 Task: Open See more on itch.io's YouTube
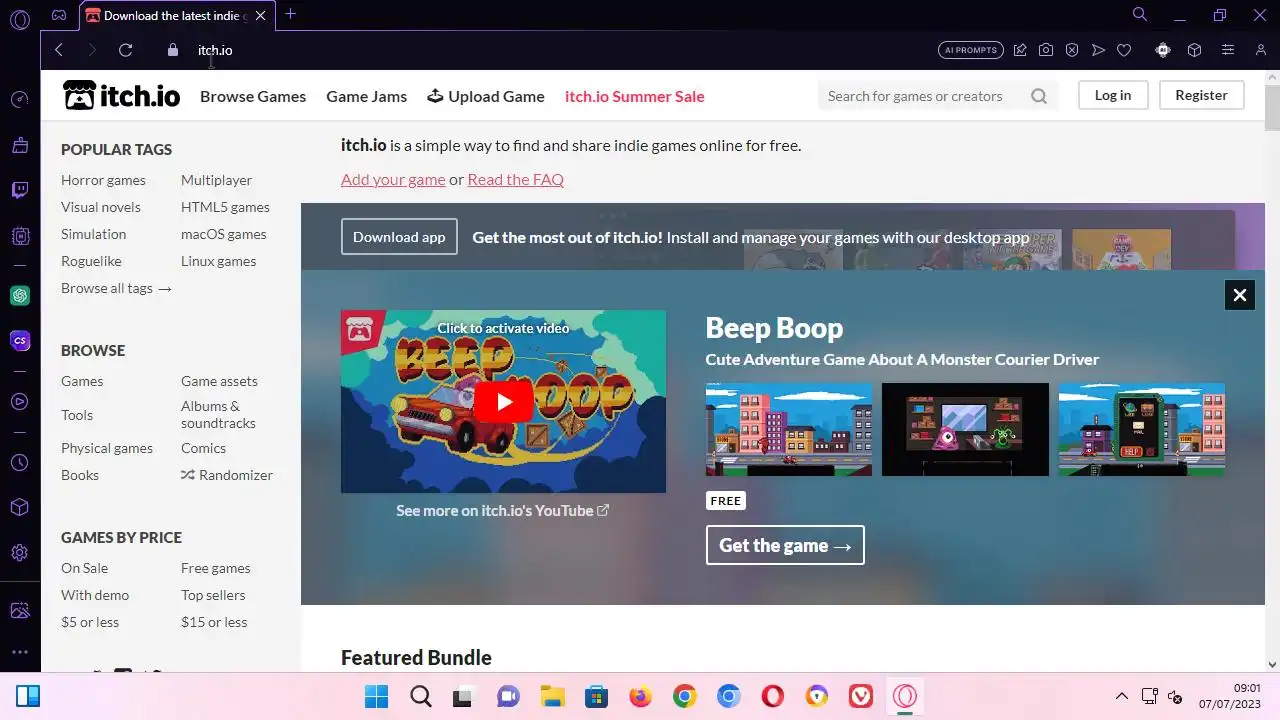(x=502, y=510)
